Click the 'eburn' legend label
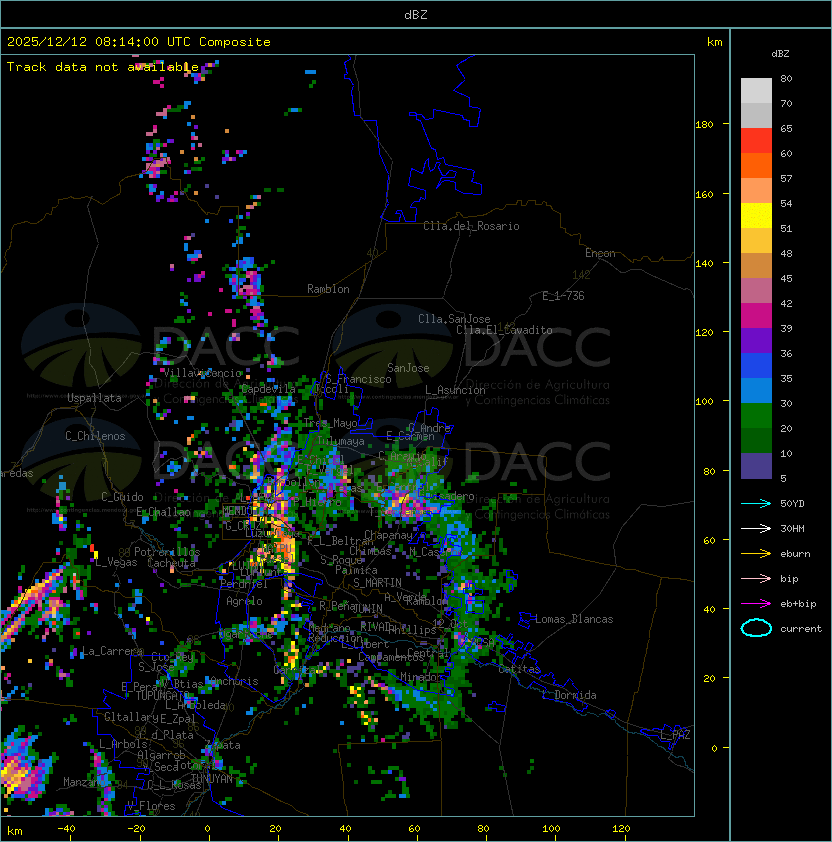 tap(795, 554)
